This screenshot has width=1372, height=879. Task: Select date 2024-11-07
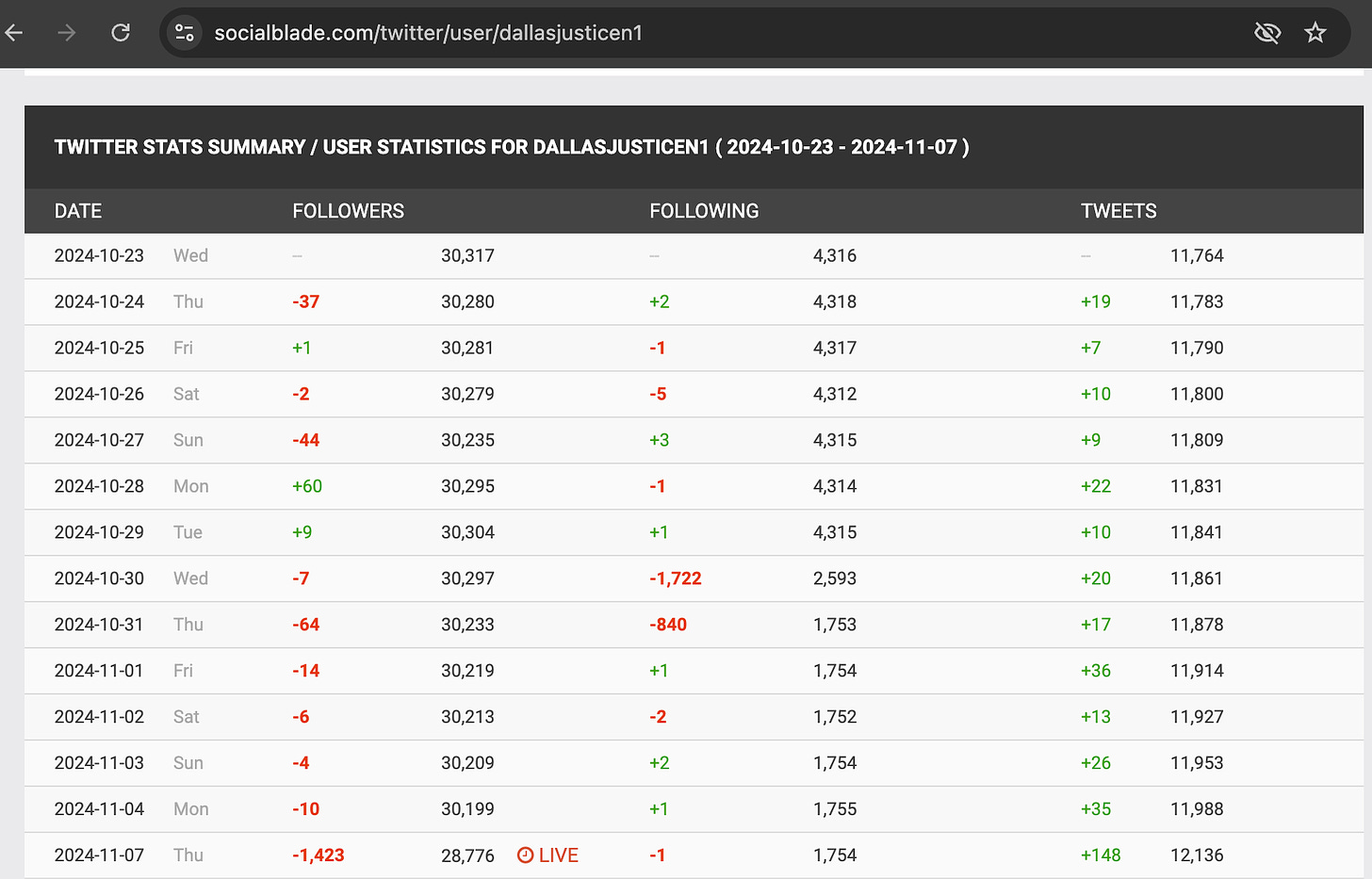(99, 856)
